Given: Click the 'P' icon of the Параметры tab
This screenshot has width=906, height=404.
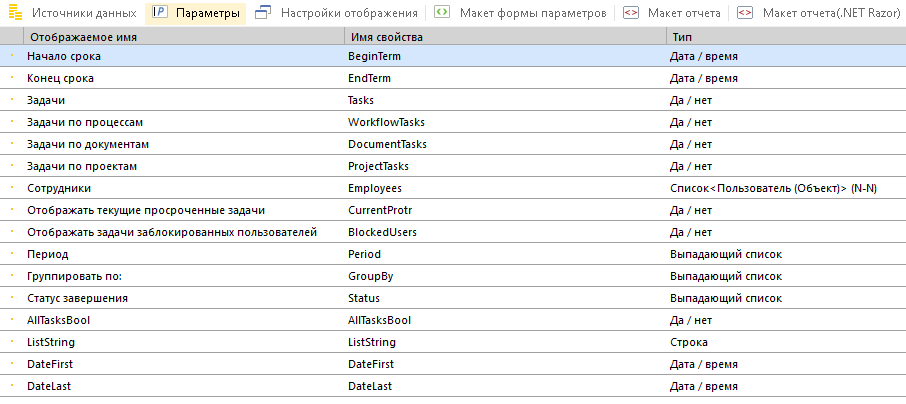Looking at the screenshot, I should [159, 14].
